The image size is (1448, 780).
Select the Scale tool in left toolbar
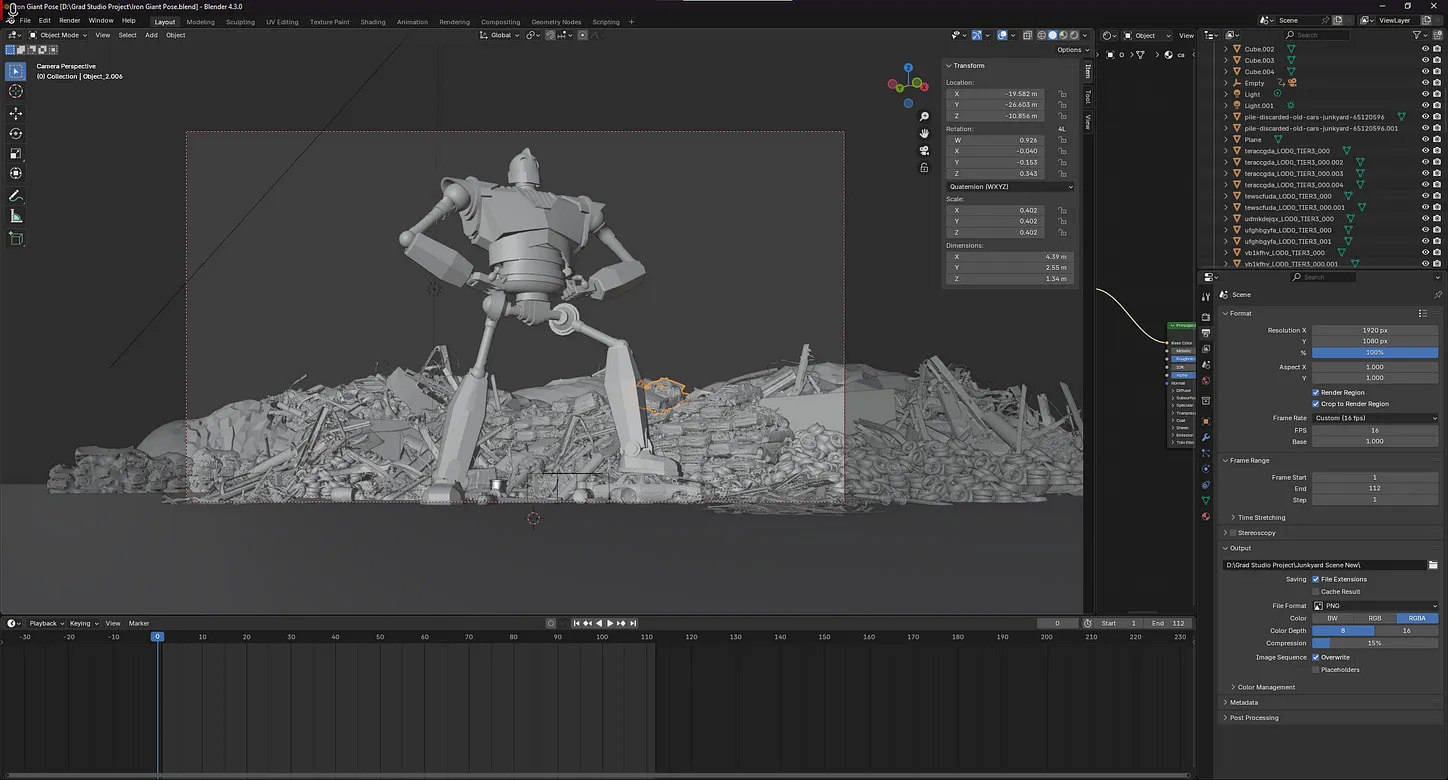tap(16, 153)
